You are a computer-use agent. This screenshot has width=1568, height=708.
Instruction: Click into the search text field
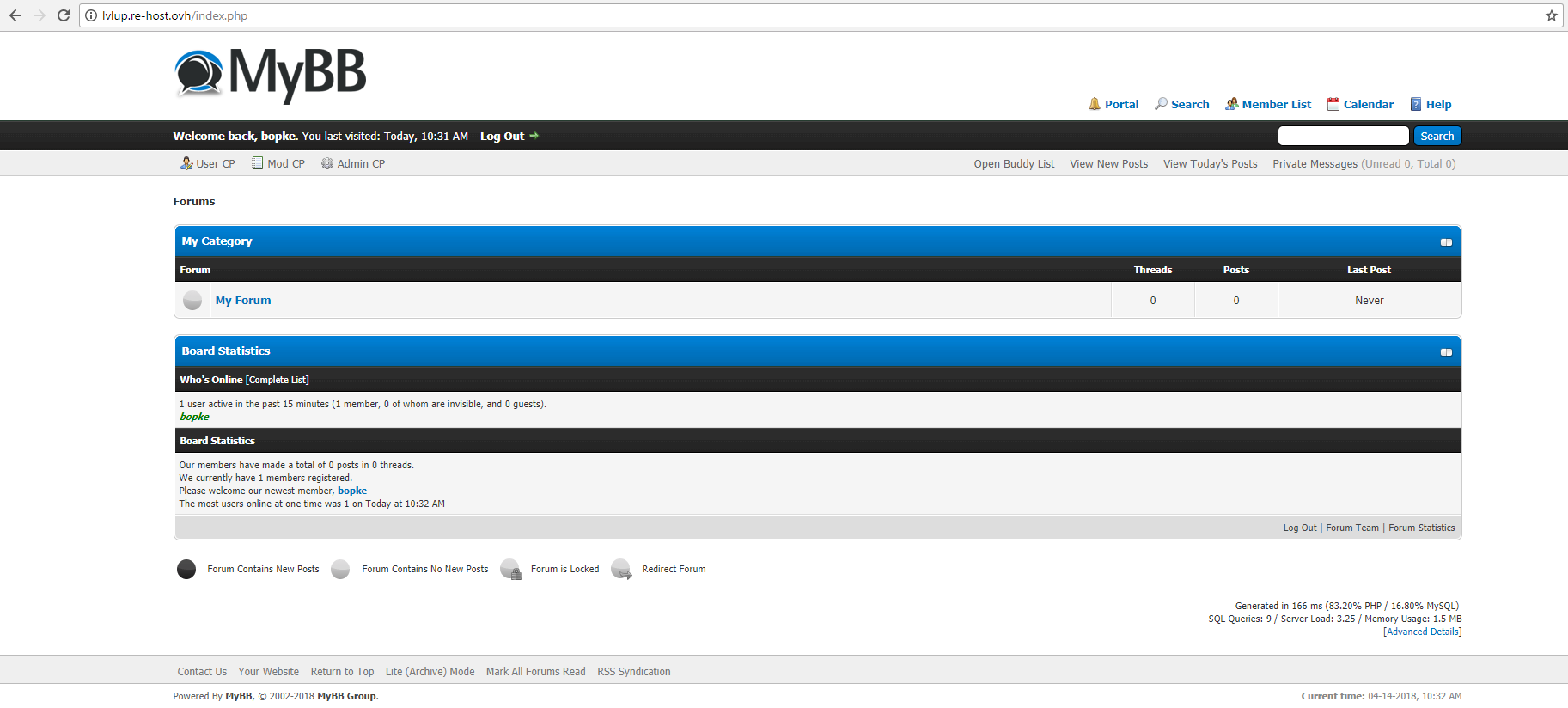[x=1343, y=136]
